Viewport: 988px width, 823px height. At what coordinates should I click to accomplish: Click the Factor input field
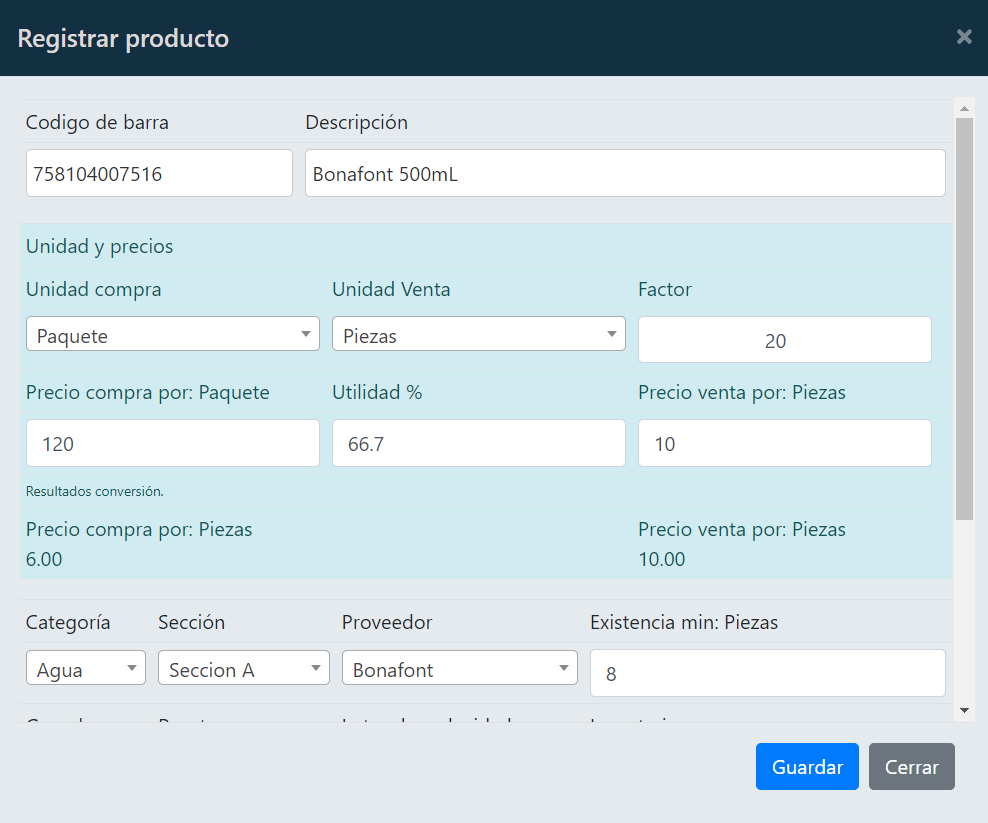click(784, 340)
